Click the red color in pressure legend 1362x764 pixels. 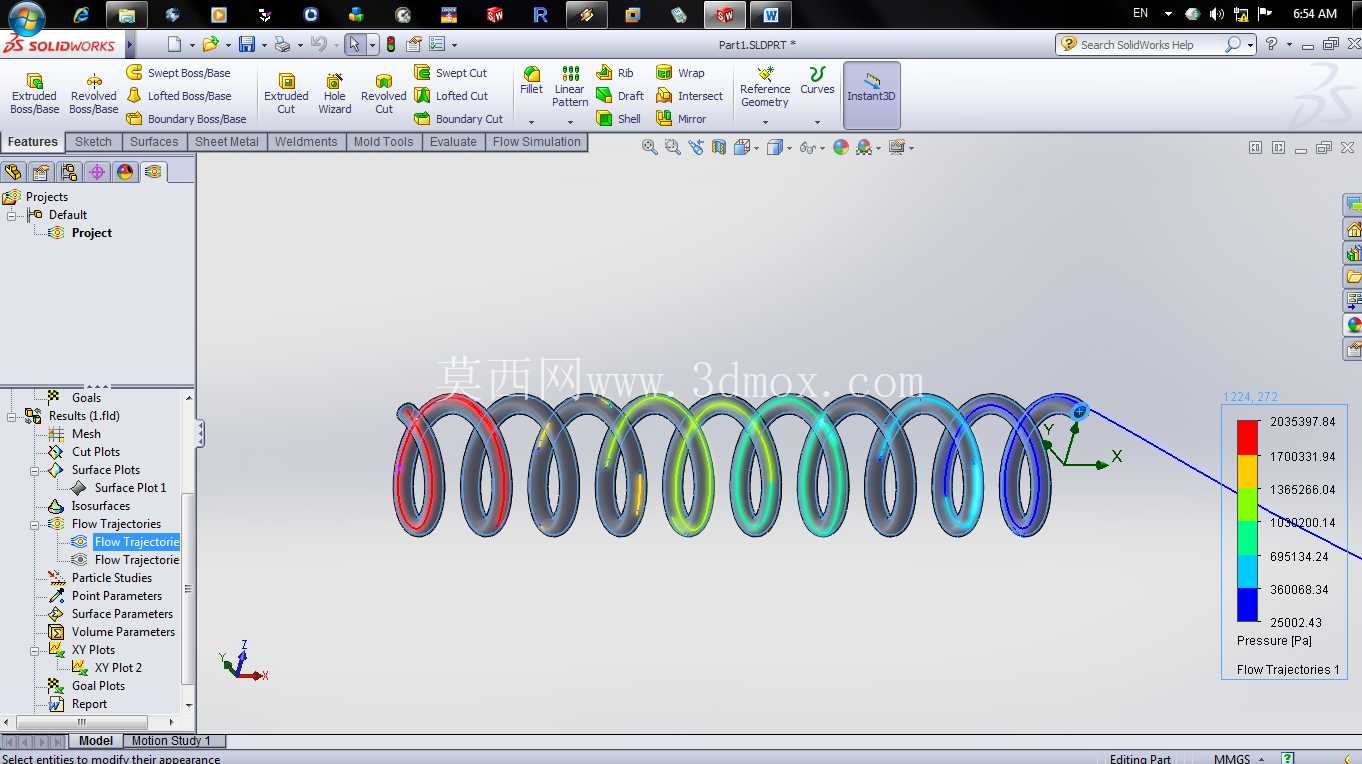1247,436
